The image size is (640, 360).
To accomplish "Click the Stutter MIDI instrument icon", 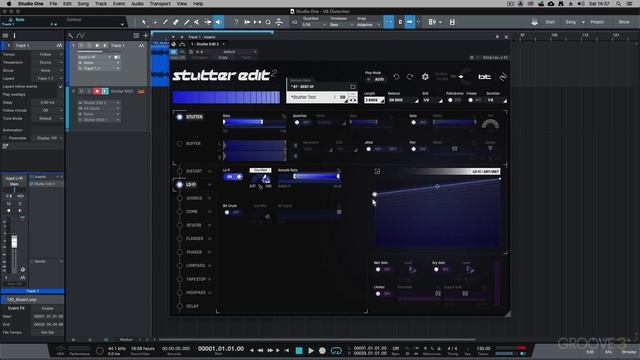I will [141, 91].
